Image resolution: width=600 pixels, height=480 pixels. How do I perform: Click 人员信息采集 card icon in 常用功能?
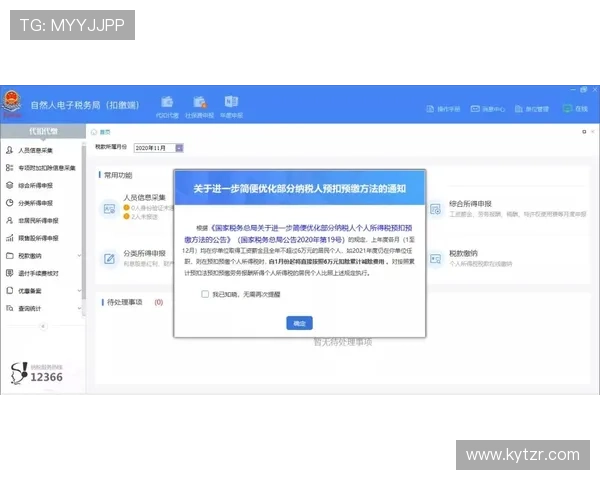point(109,209)
